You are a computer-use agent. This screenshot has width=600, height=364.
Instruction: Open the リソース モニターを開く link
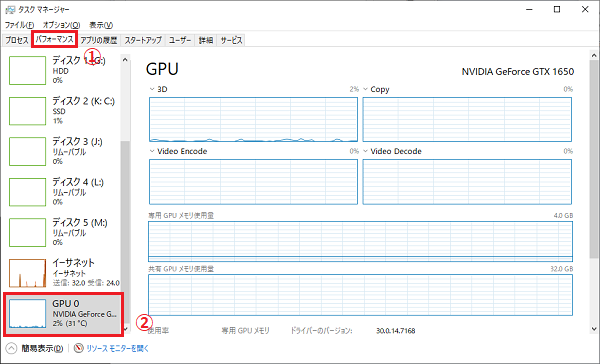[117, 348]
